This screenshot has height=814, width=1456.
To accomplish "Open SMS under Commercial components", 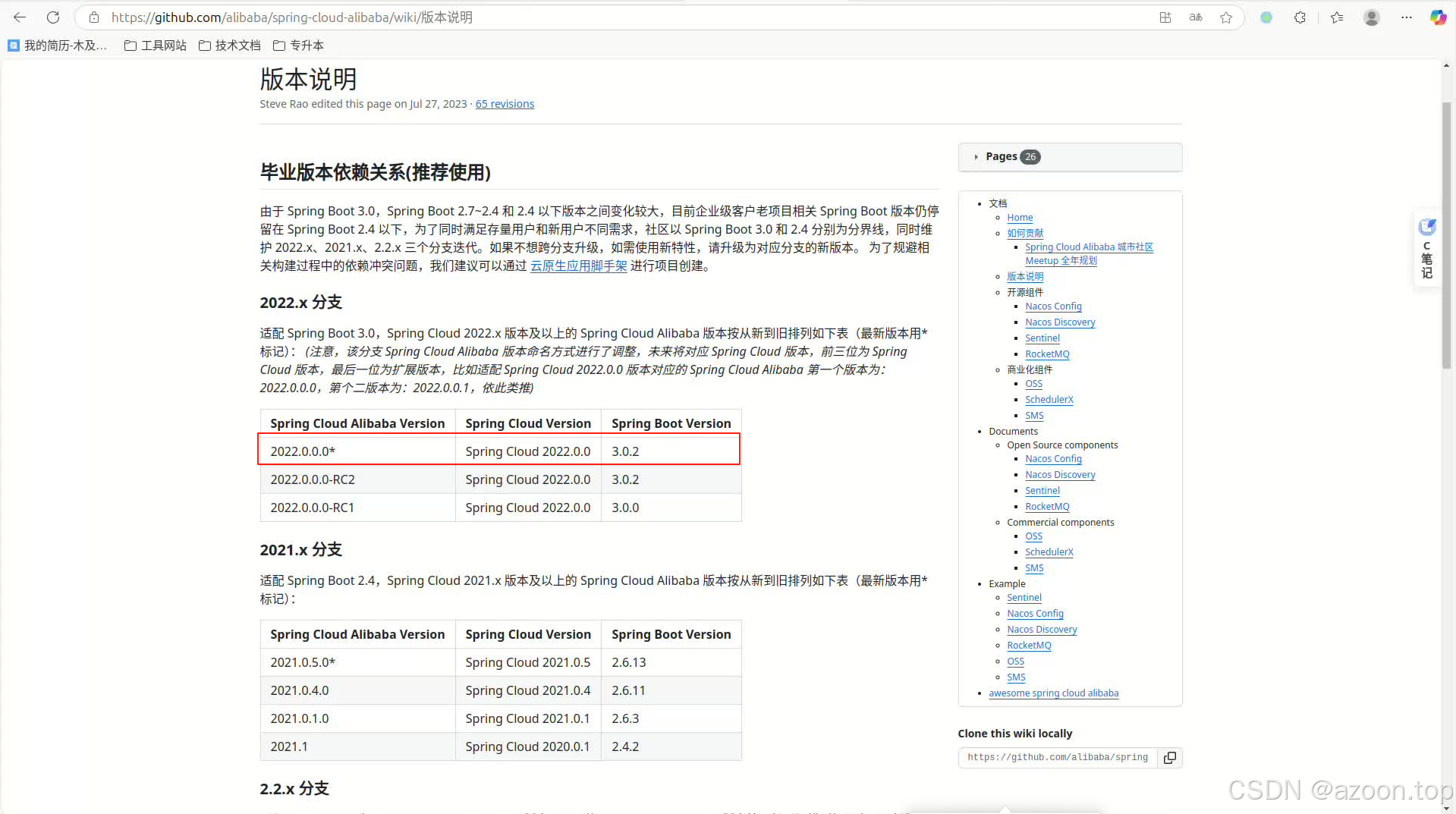I will point(1034,568).
